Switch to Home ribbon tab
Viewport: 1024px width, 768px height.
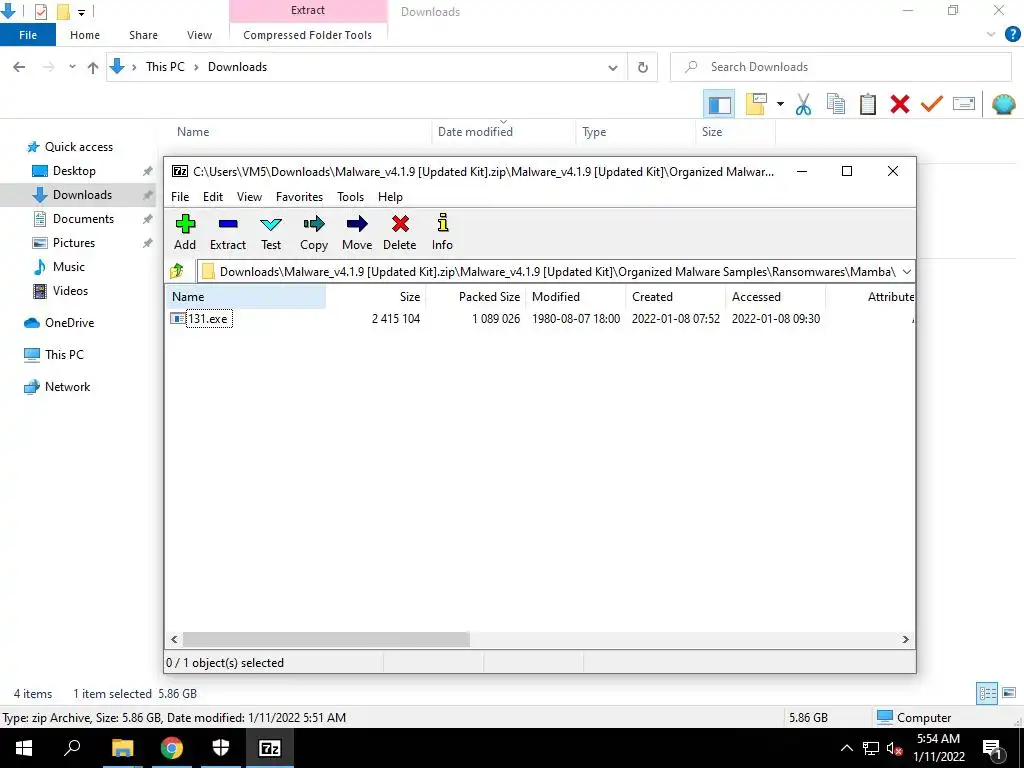(x=85, y=35)
